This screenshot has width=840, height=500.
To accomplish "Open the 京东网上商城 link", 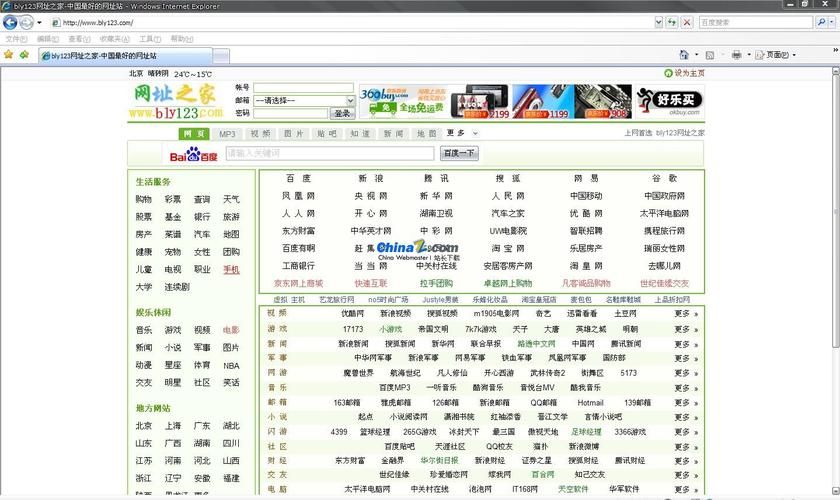I will 298,283.
